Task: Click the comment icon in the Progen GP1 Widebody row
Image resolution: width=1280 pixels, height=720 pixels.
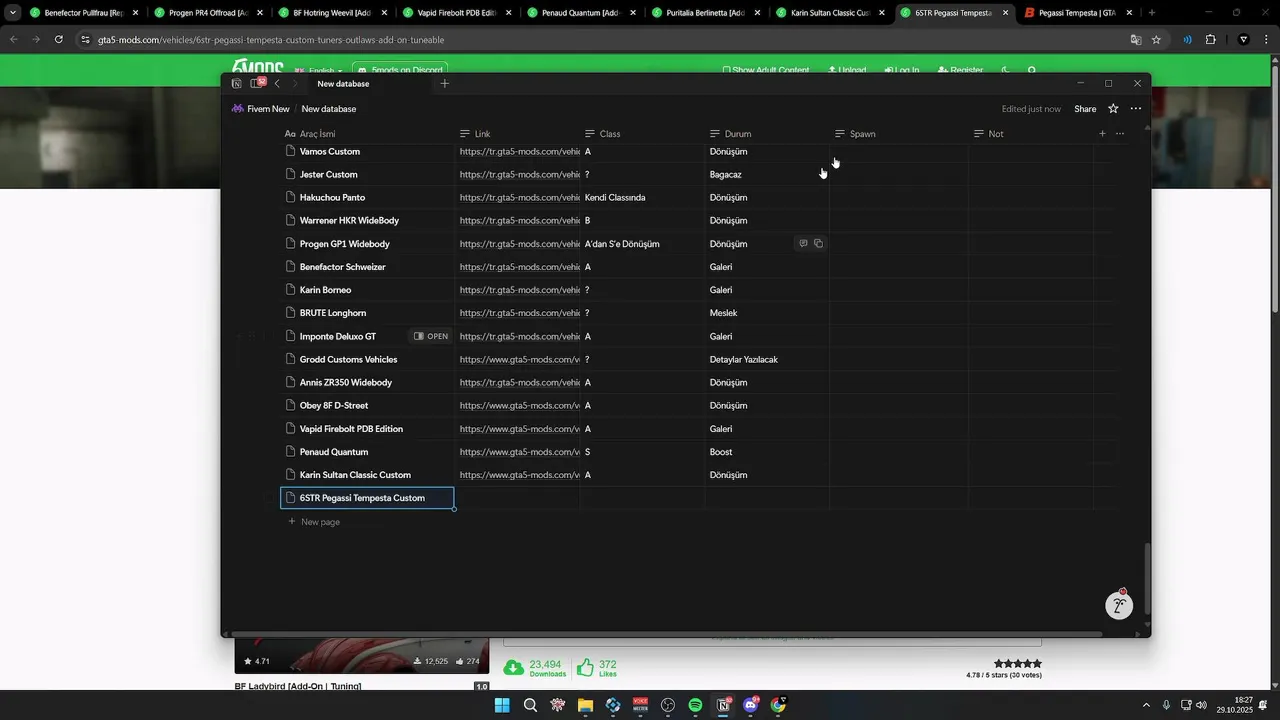Action: coord(803,244)
